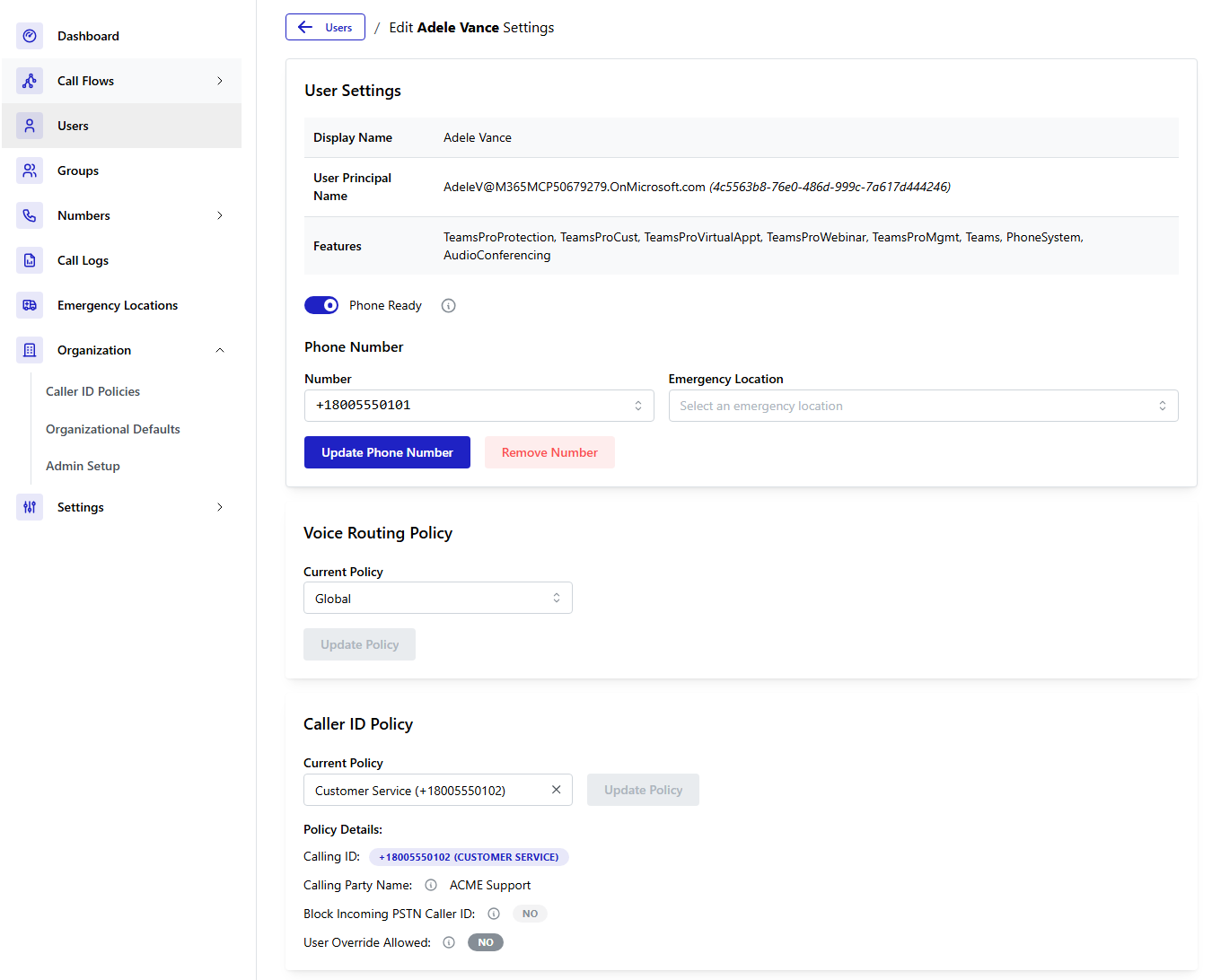1212x980 pixels.
Task: Expand the Numbers submenu chevron
Action: (x=220, y=215)
